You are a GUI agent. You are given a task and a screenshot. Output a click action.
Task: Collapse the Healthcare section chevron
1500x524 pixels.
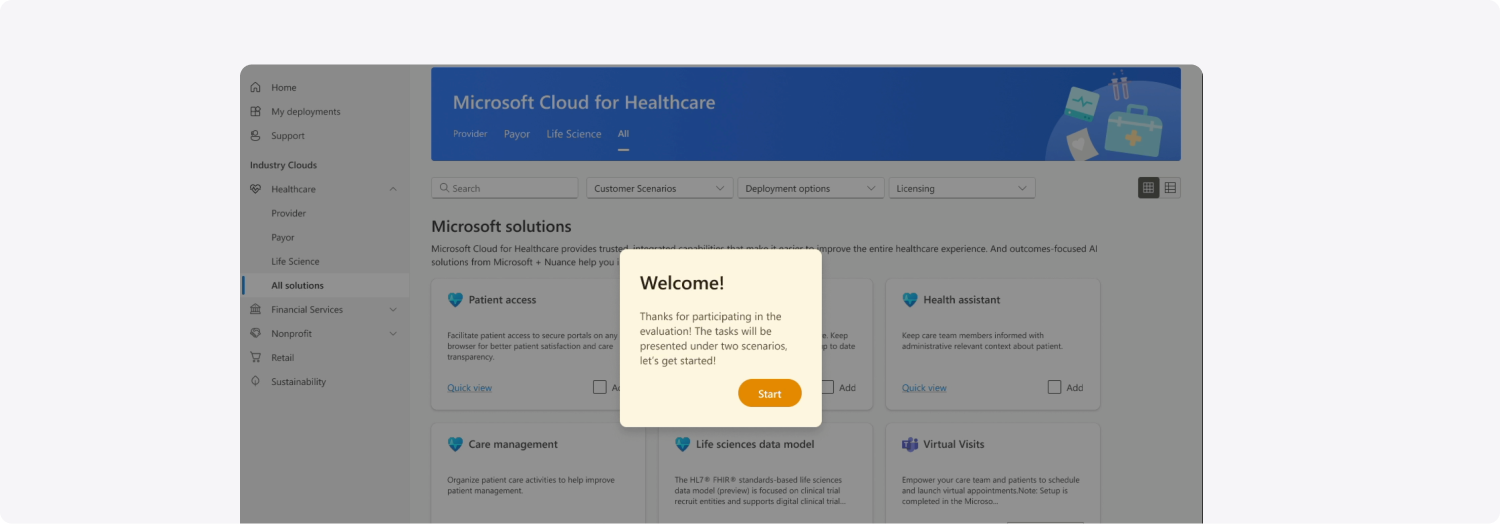point(393,189)
